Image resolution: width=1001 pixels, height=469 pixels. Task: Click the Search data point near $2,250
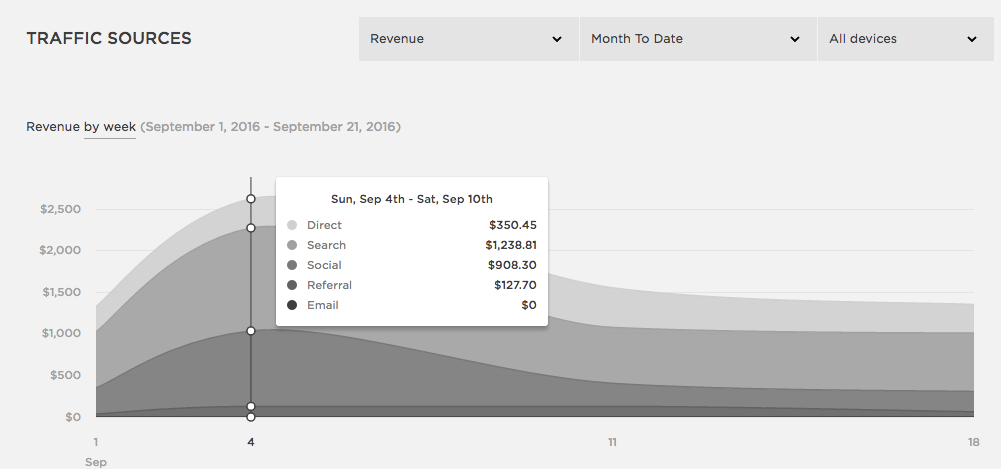tap(251, 228)
